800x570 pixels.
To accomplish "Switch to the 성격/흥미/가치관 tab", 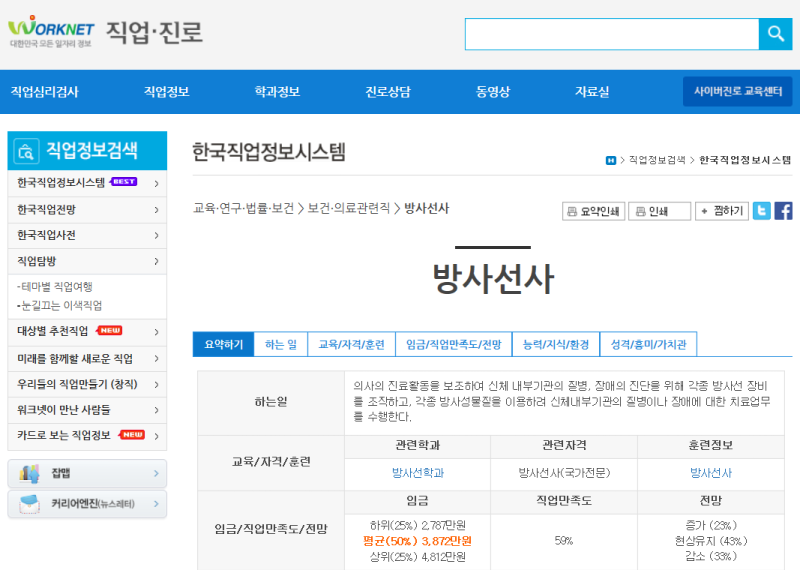I will (648, 344).
